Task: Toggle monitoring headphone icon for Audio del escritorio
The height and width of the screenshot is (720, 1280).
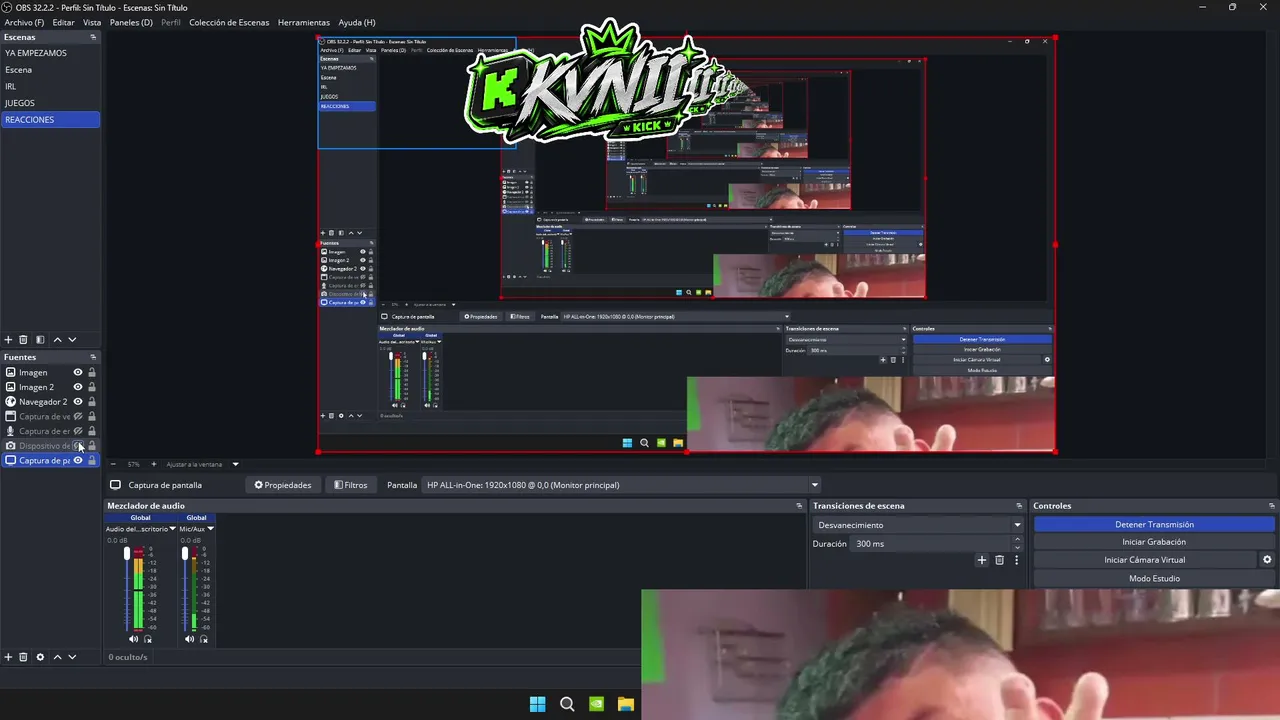Action: [148, 639]
